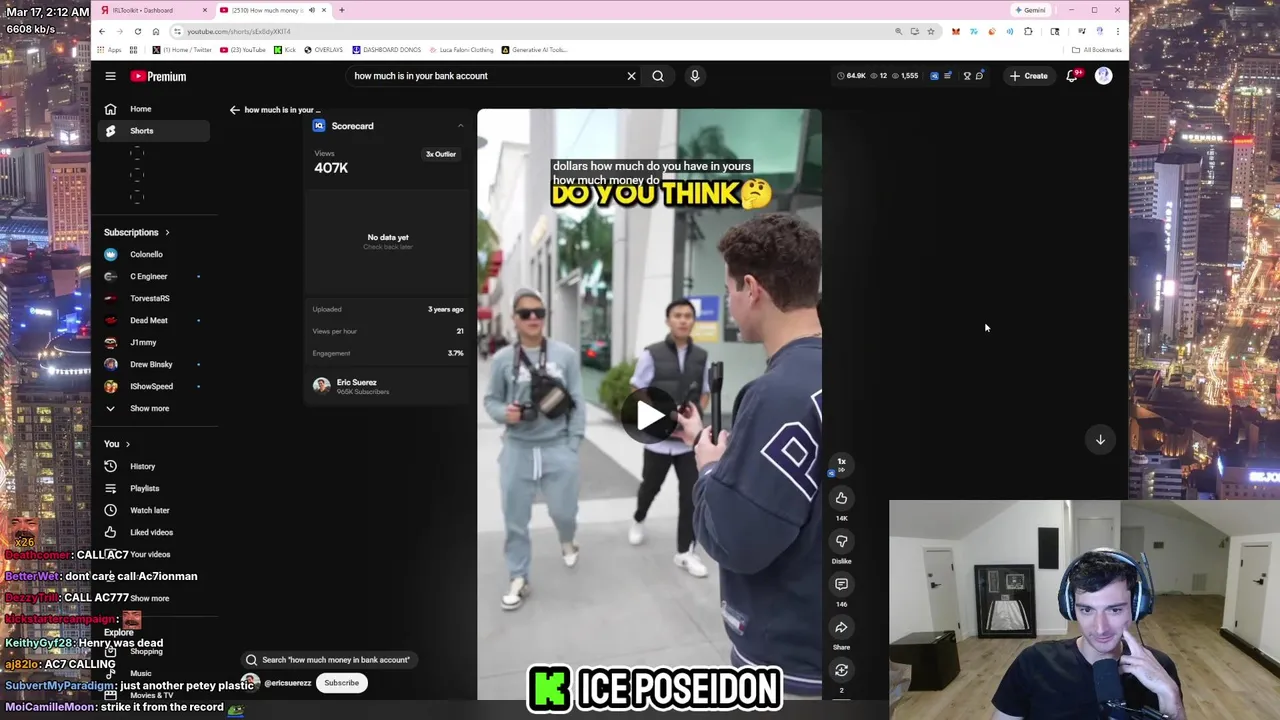Expand Subscriptions section chevron
The image size is (1280, 720).
coord(167,232)
